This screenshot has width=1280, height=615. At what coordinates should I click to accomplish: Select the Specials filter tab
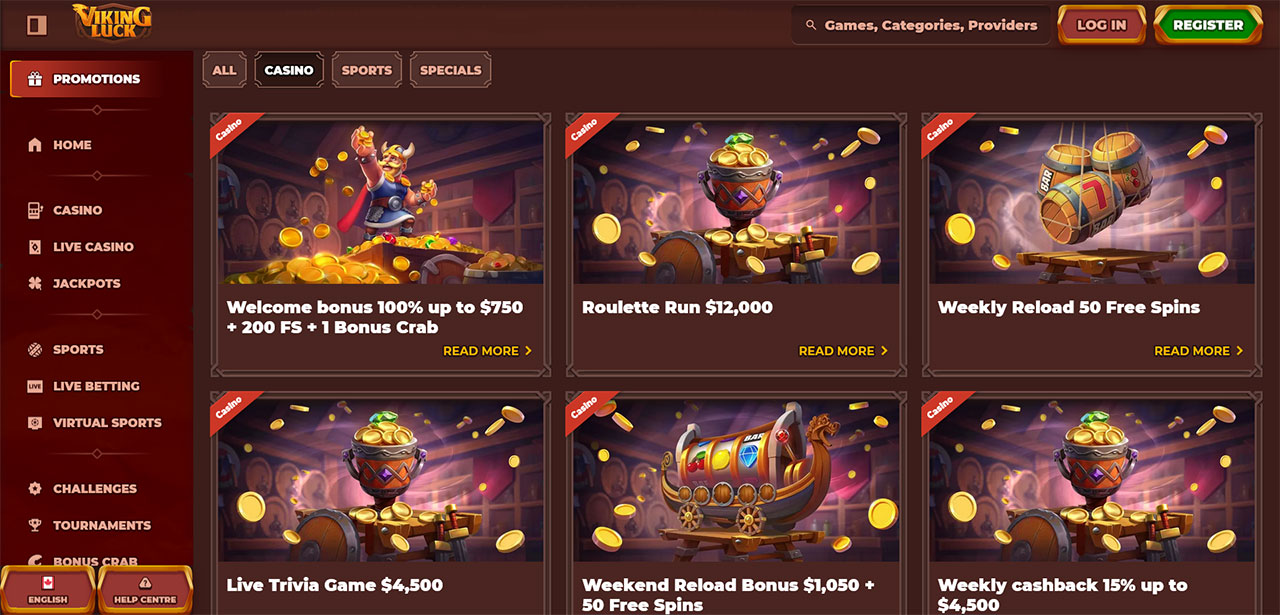[450, 70]
